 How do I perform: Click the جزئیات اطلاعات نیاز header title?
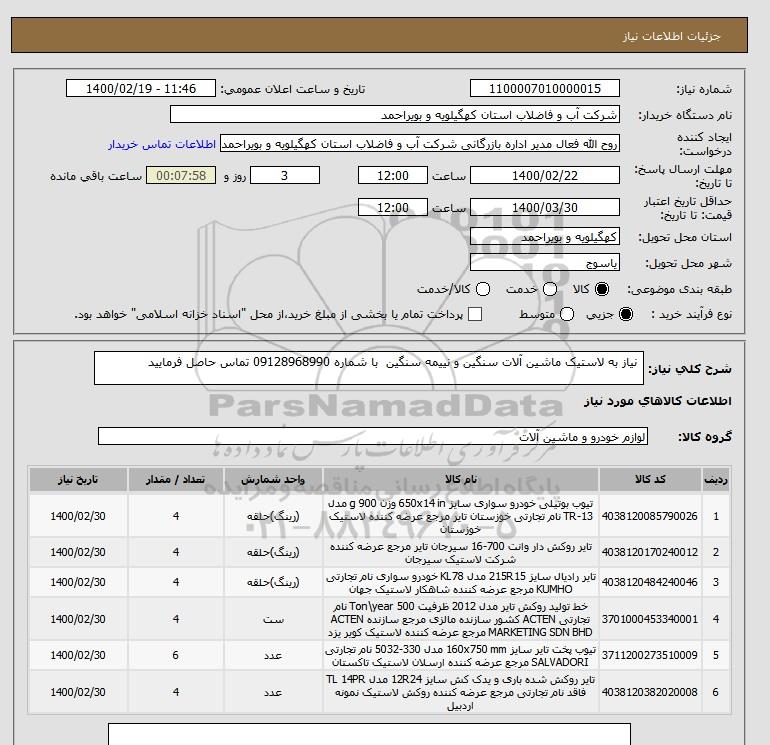coord(671,36)
